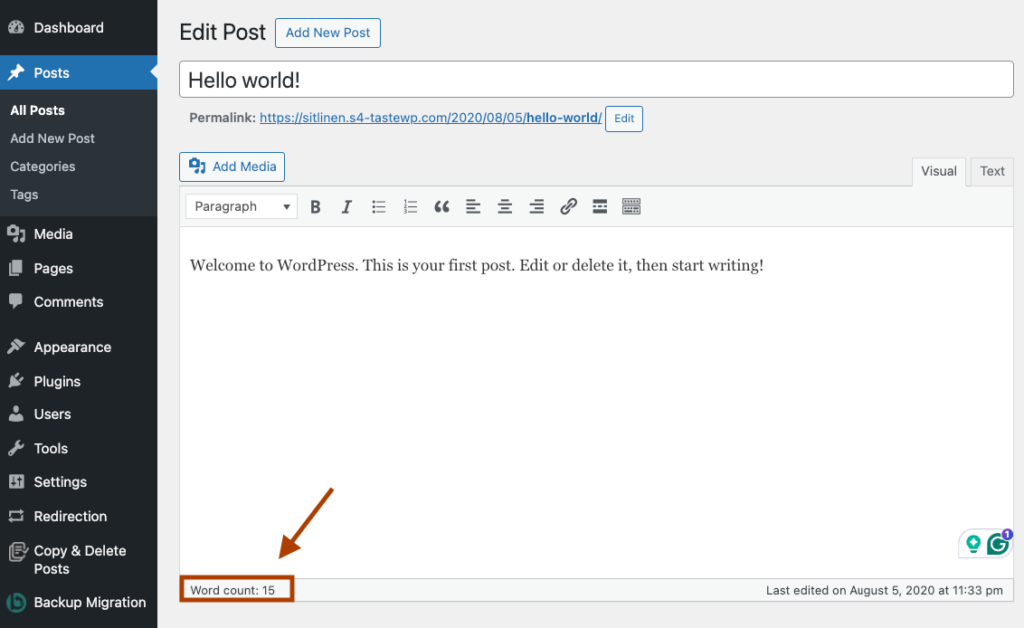The width and height of the screenshot is (1024, 628).
Task: Insert the Read More tag
Action: 599,206
